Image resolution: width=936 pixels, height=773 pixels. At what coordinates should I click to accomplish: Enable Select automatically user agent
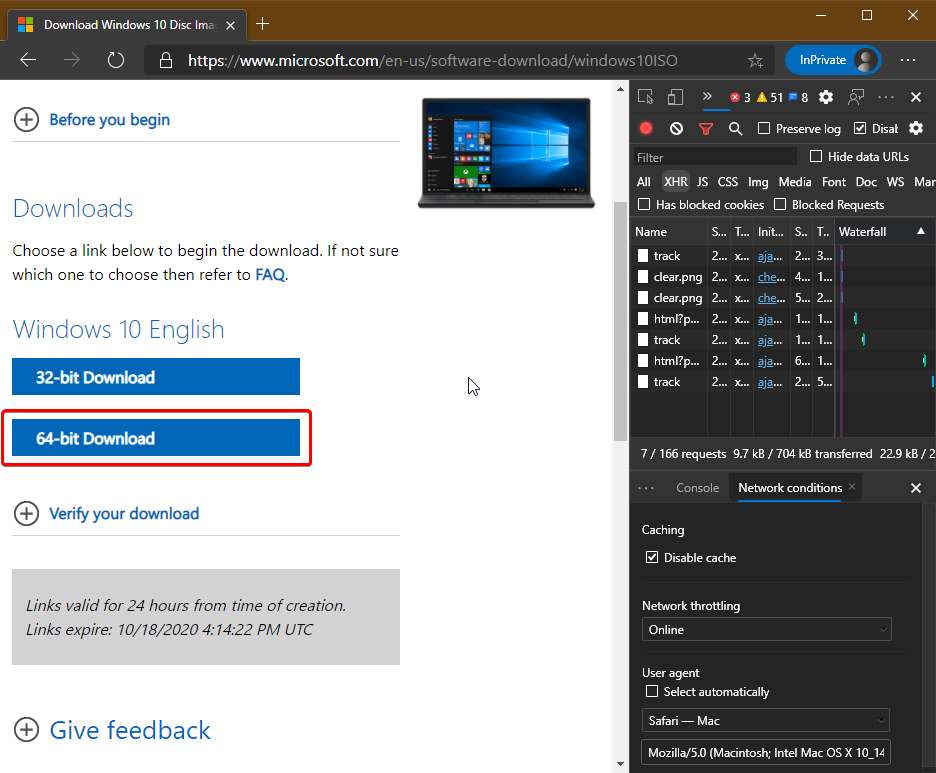coord(652,691)
